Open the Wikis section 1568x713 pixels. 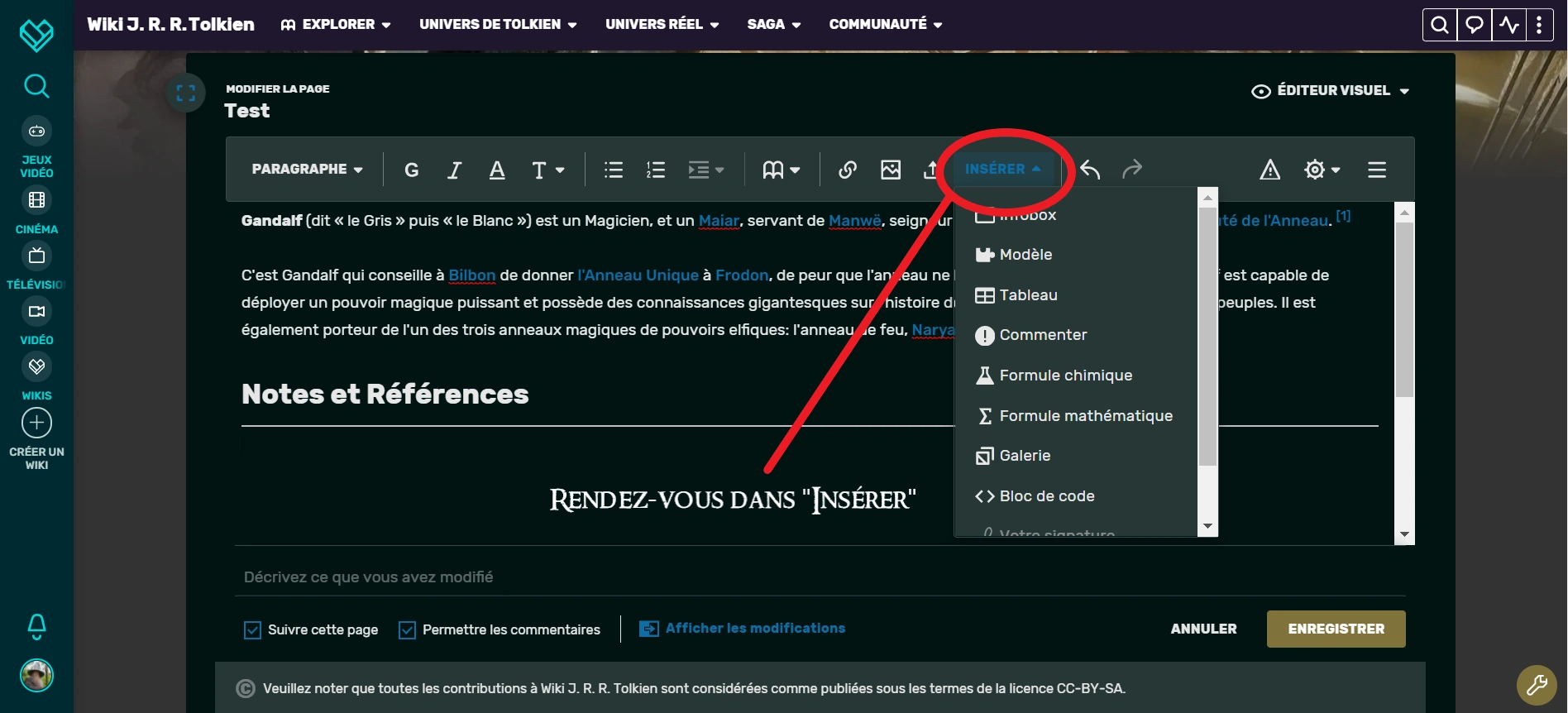pyautogui.click(x=36, y=377)
